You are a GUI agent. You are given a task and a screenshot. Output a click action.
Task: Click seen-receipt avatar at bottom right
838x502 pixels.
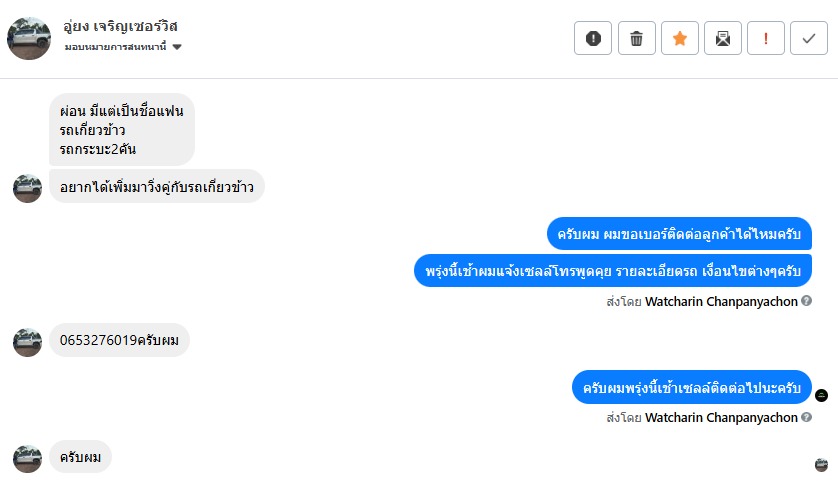click(822, 464)
